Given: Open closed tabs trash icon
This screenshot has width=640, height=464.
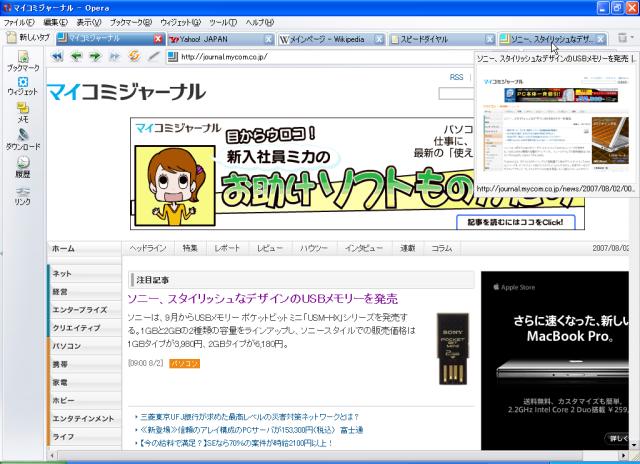Looking at the screenshot, I should click(622, 38).
